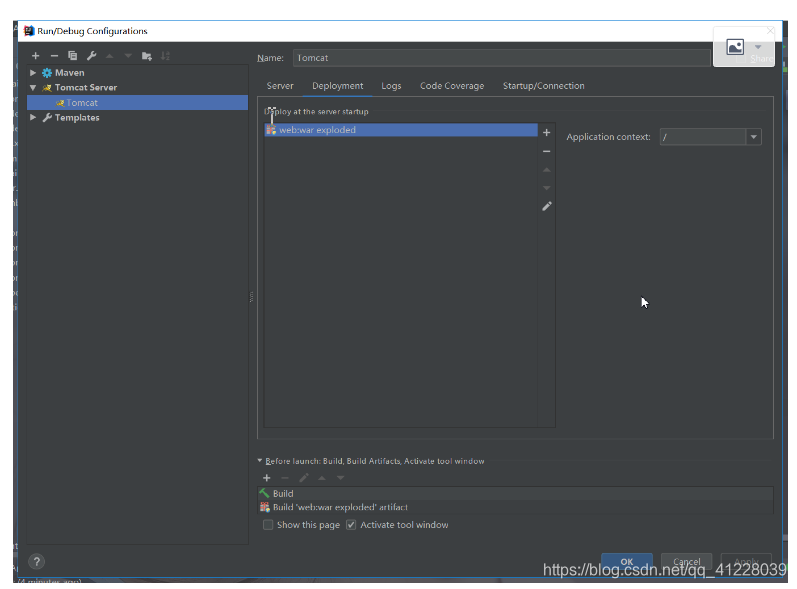Disable Activate tool window checkbox
The width and height of the screenshot is (797, 589).
point(351,524)
